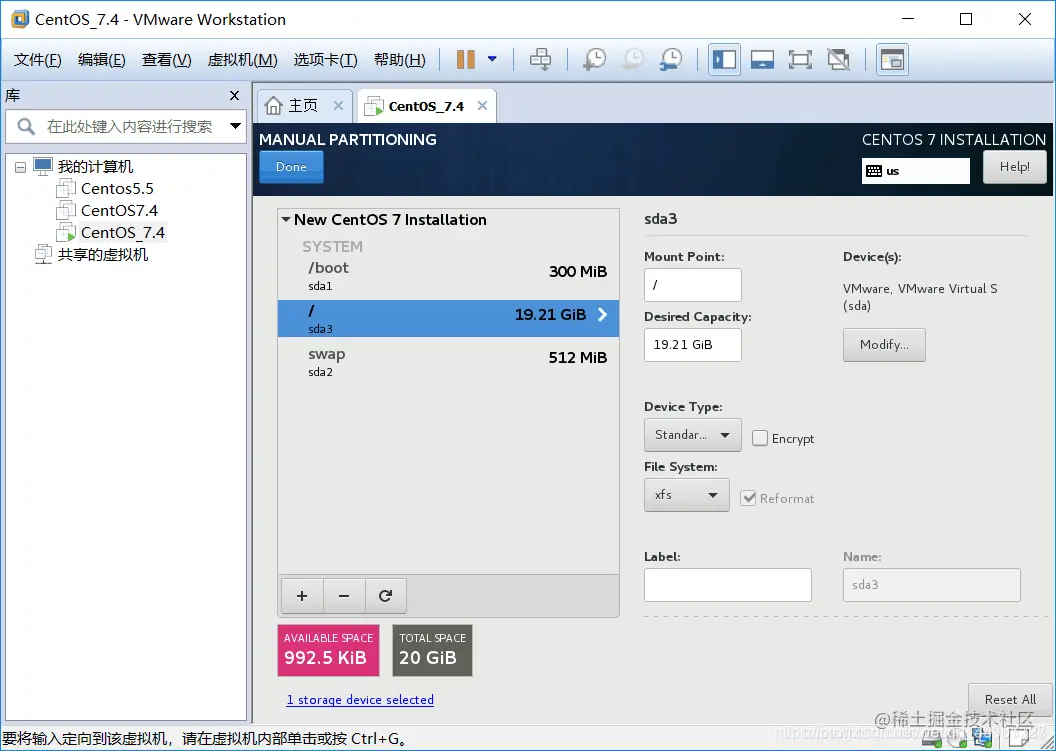Click the blue Done button
This screenshot has width=1056, height=751.
click(291, 167)
